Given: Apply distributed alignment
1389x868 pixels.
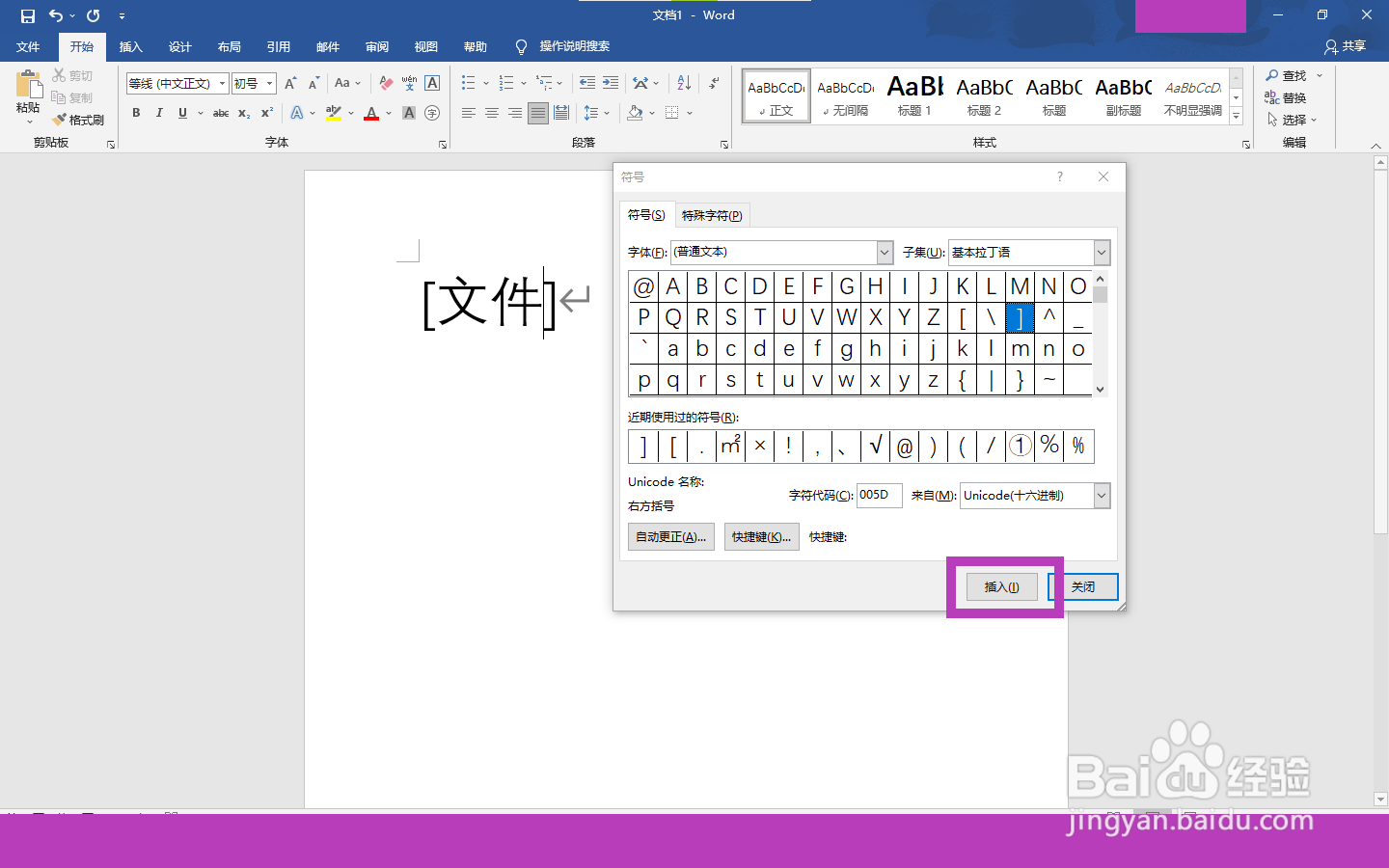Looking at the screenshot, I should coord(561,113).
